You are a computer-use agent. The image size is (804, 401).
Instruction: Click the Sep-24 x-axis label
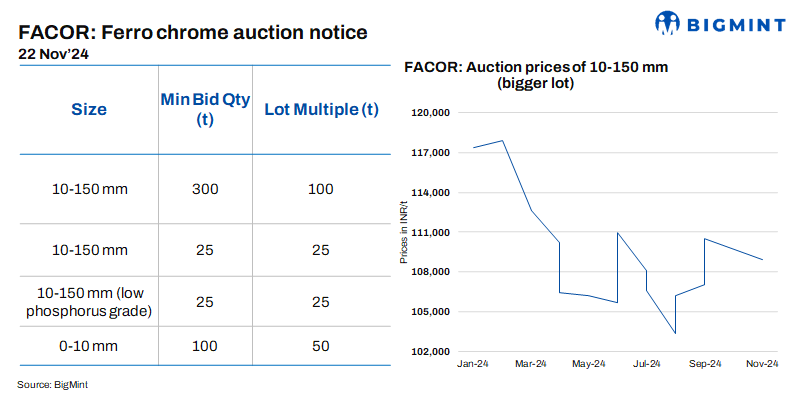pyautogui.click(x=705, y=364)
